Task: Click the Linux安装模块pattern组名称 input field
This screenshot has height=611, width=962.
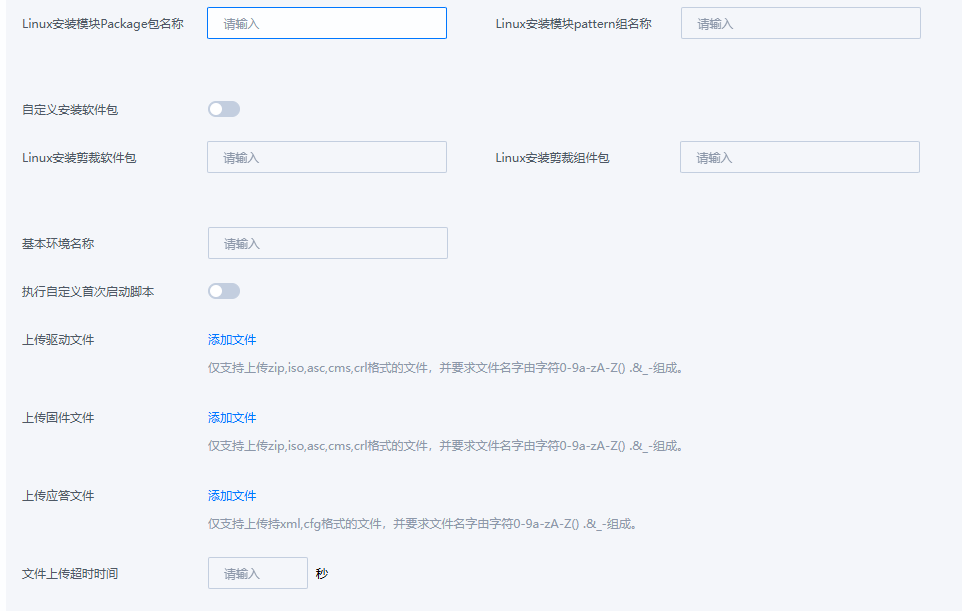Action: click(x=800, y=23)
